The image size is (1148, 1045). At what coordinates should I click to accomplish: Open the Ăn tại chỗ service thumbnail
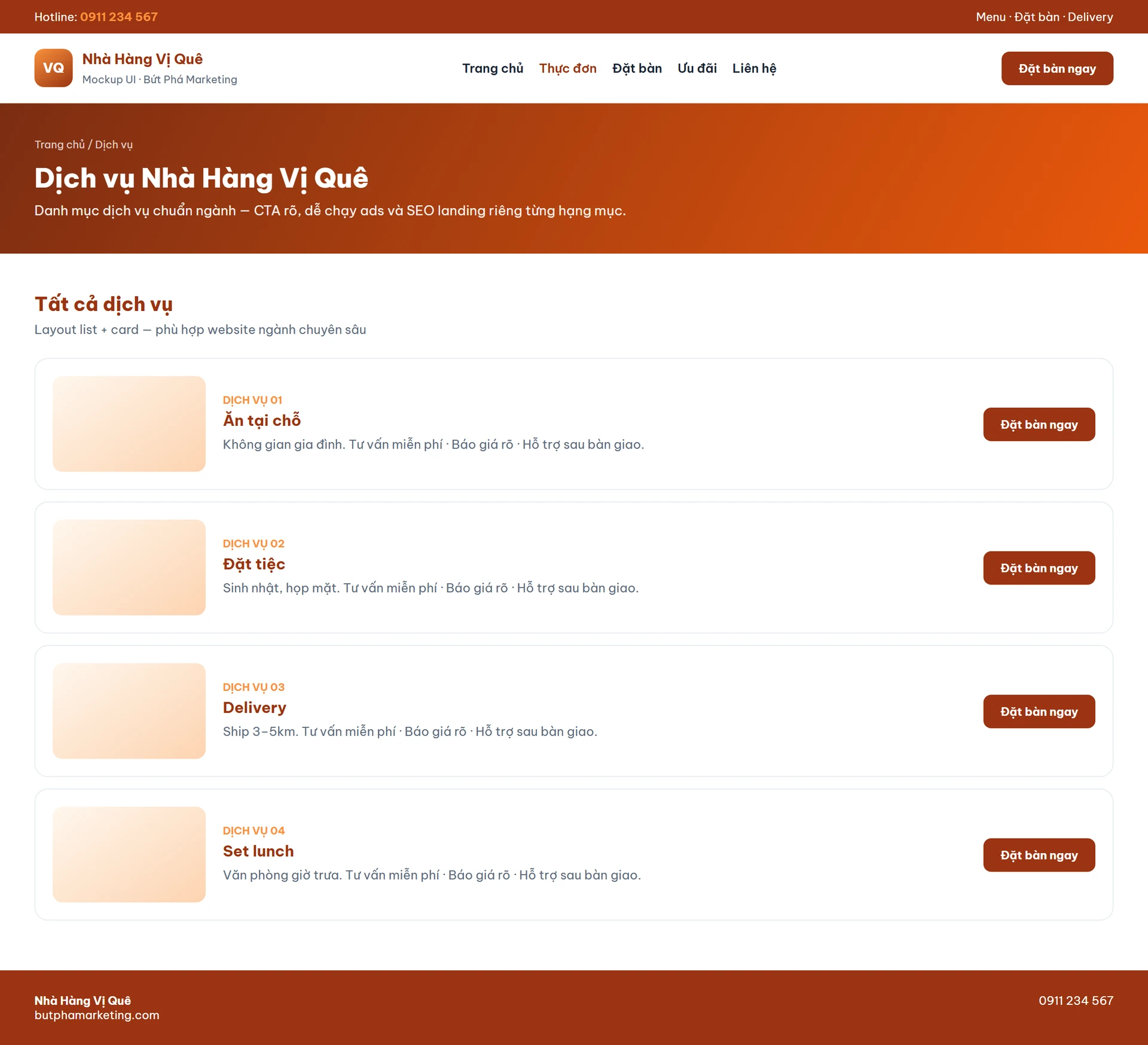coord(129,424)
